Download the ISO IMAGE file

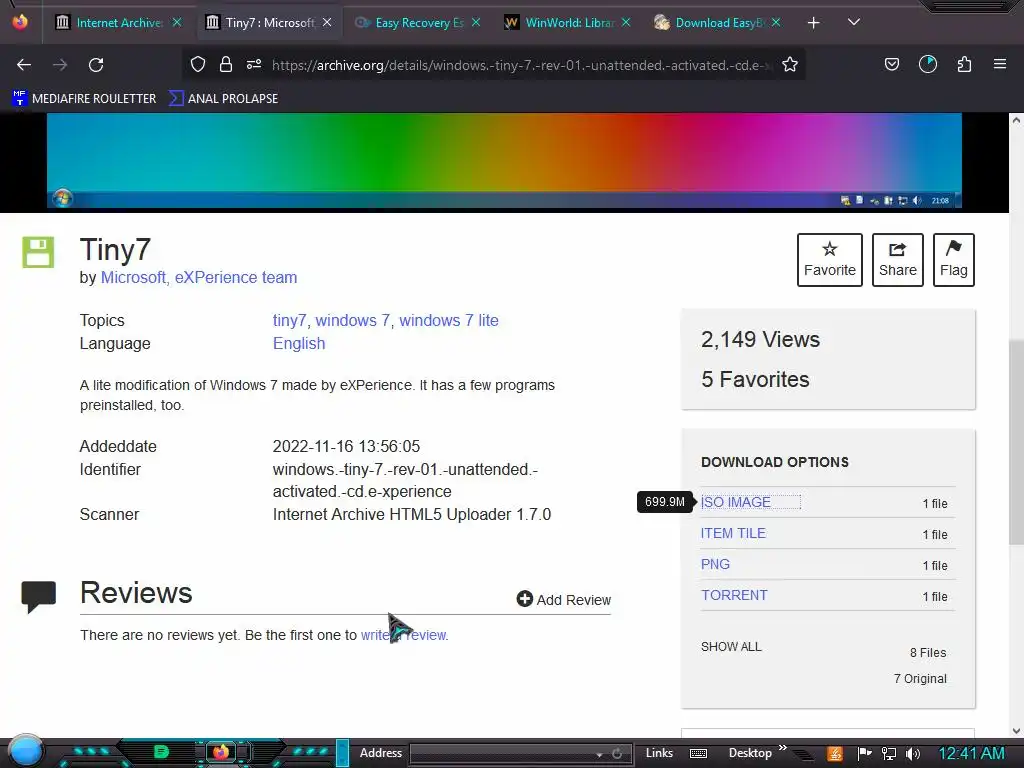point(735,502)
